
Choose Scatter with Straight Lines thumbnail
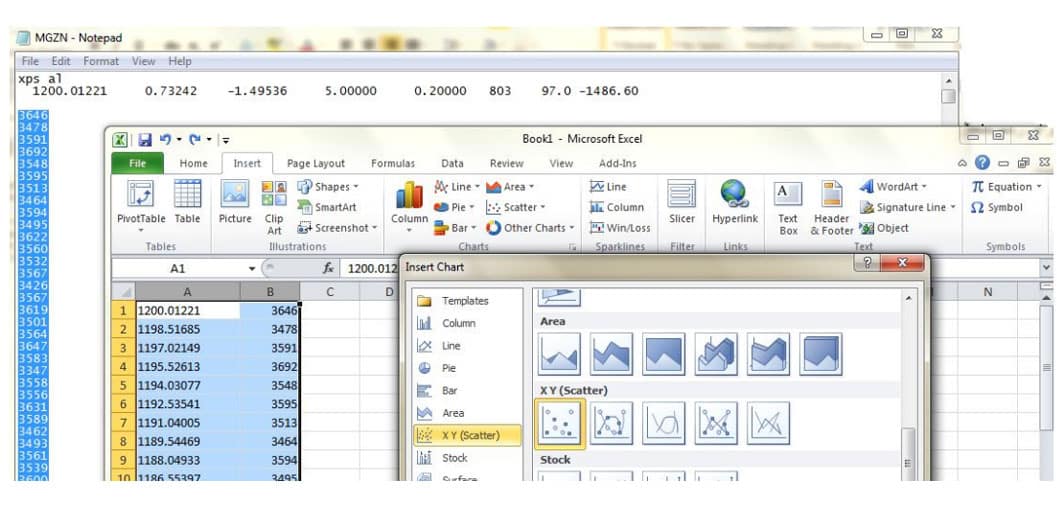pos(768,424)
